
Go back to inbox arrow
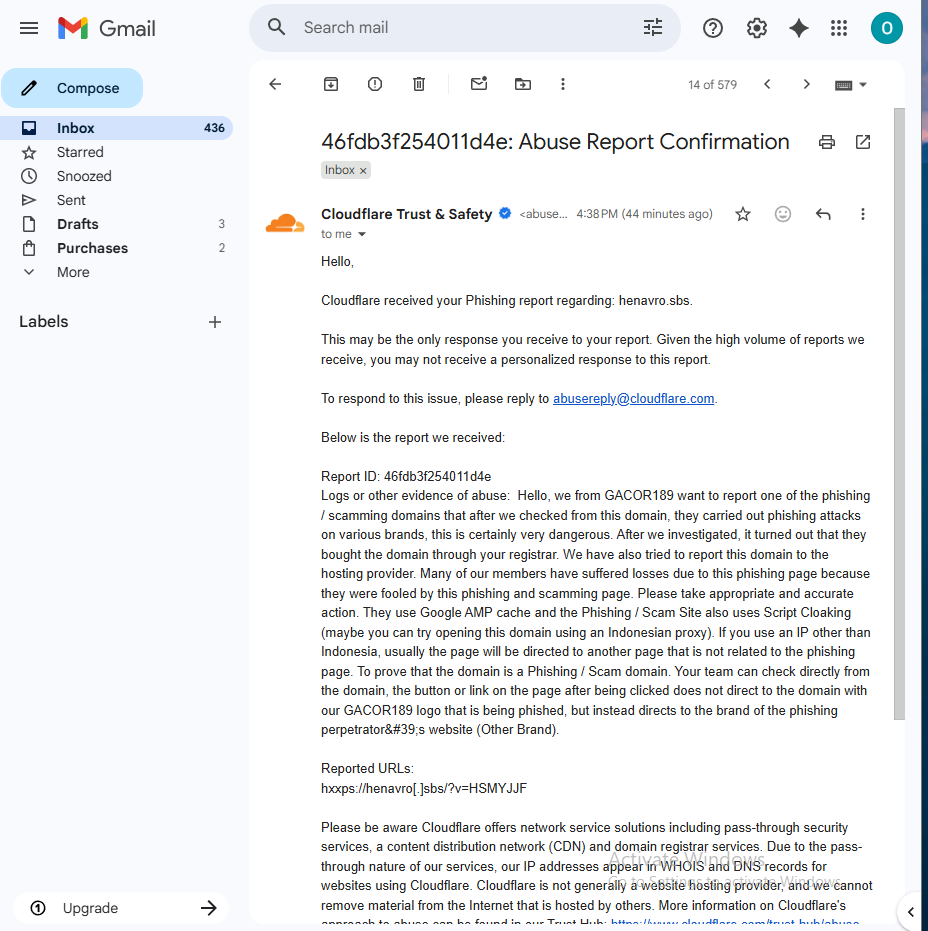[275, 84]
